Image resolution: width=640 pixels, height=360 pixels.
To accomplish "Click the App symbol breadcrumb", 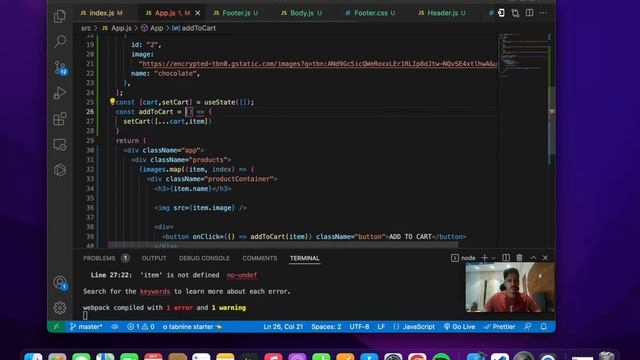I will (x=152, y=28).
